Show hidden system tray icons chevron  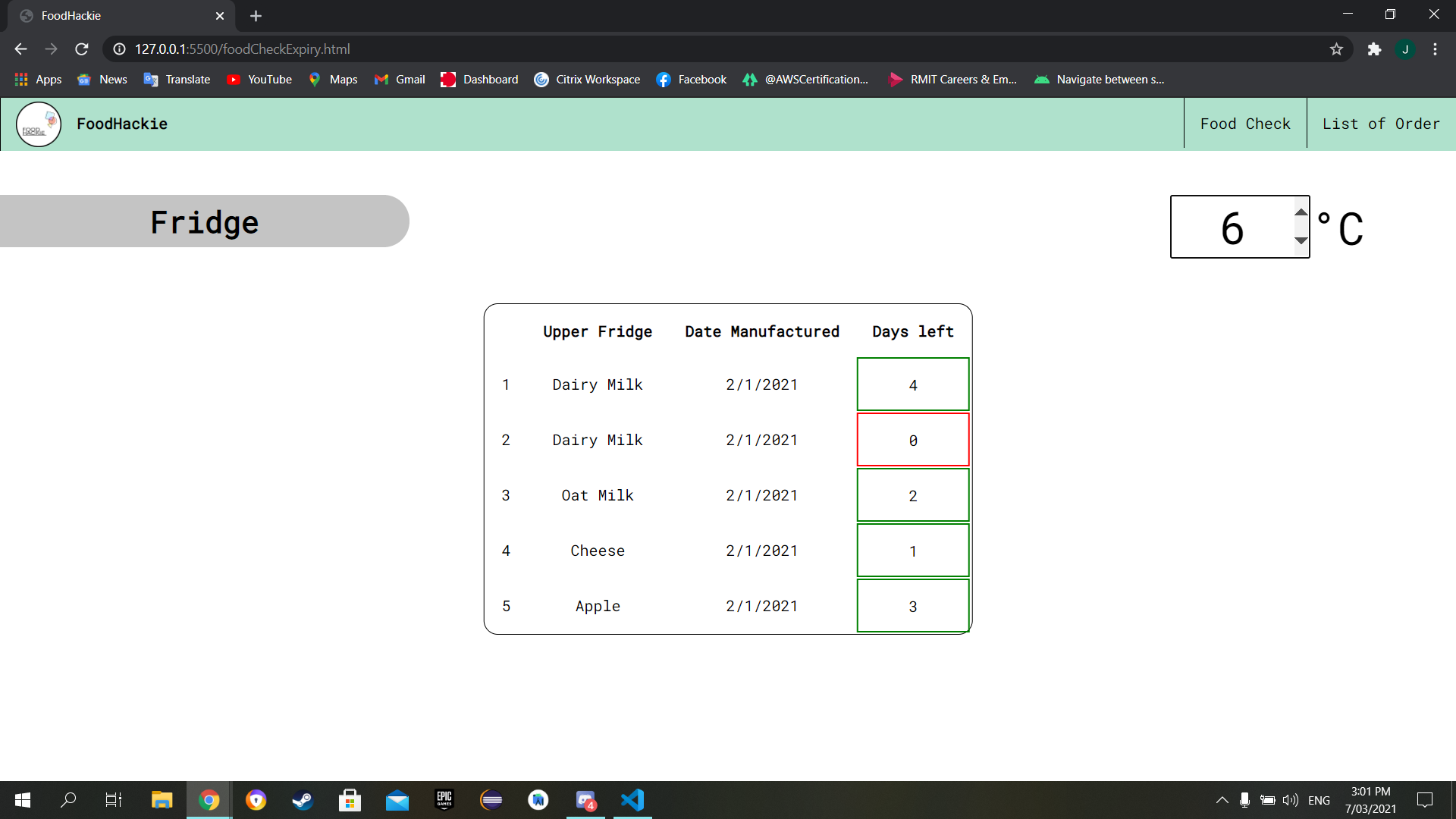1222,800
